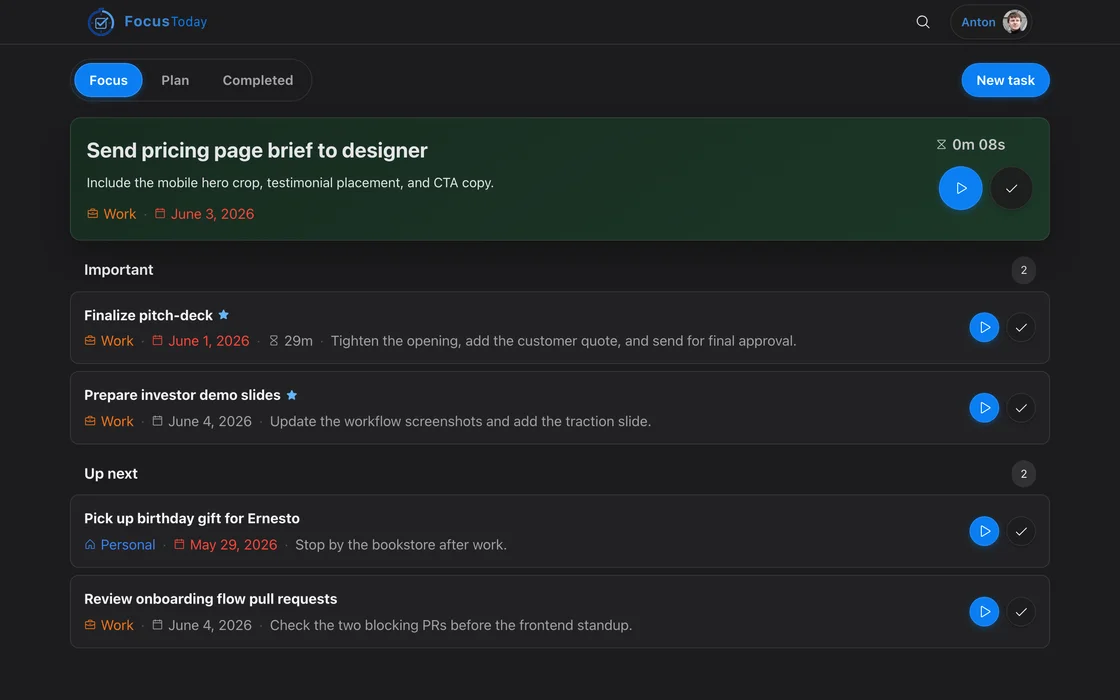Click briefcase icon on Finalize pitch-deck row
Viewport: 1120px width, 700px height.
(90, 341)
